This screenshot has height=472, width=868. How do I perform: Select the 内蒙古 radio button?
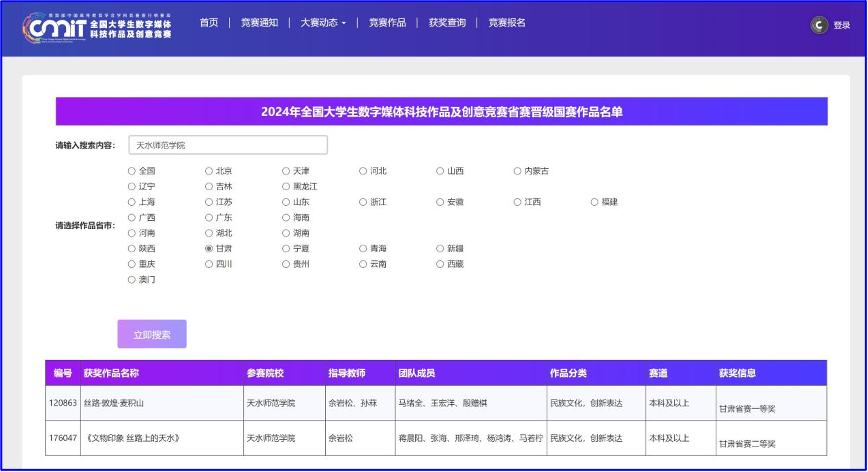click(x=517, y=171)
